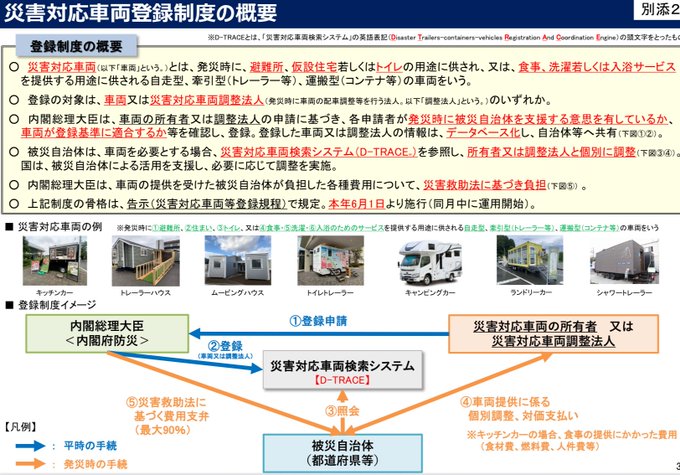Select the 災害対応車両検索システム【D-TRACE】 box
Image resolution: width=680 pixels, height=475 pixels.
(343, 370)
